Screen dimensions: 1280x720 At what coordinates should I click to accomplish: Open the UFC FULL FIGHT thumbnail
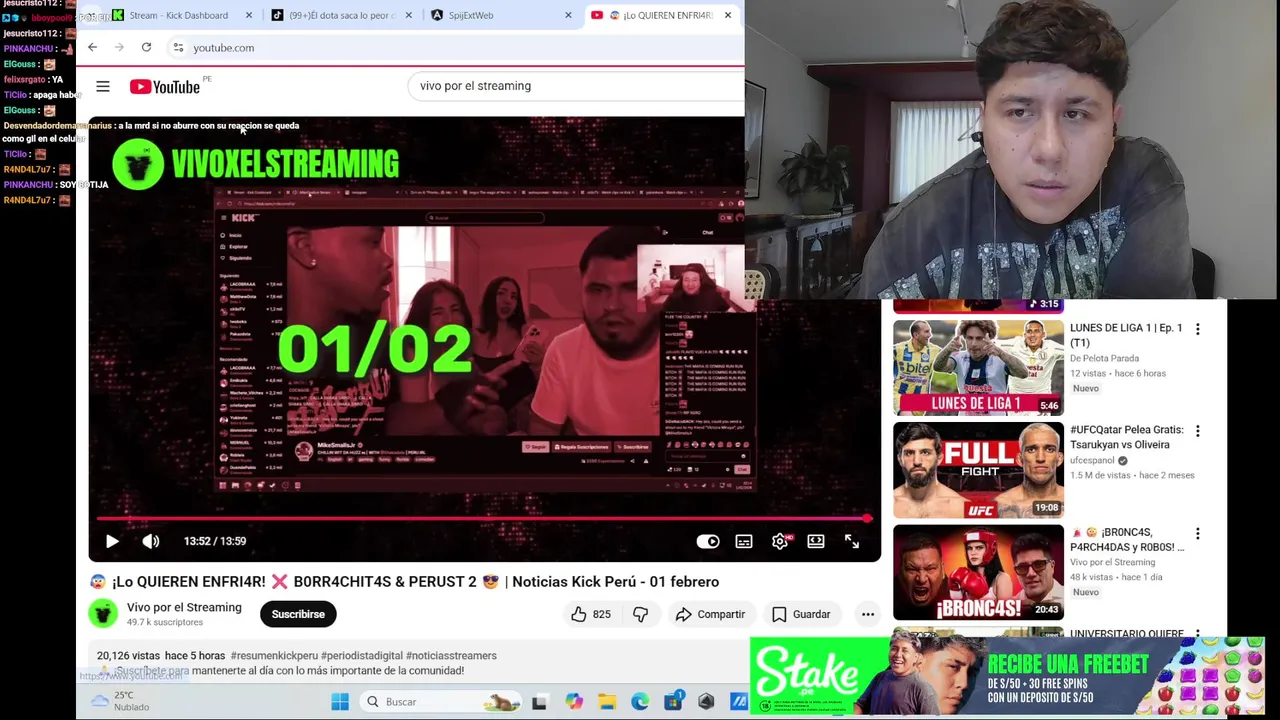(x=978, y=470)
